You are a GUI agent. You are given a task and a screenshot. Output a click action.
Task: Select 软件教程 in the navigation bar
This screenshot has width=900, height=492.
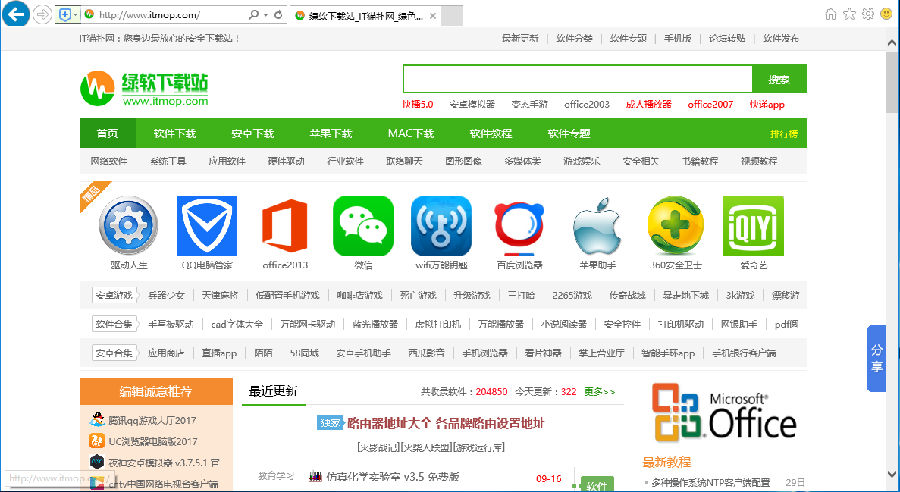[491, 133]
